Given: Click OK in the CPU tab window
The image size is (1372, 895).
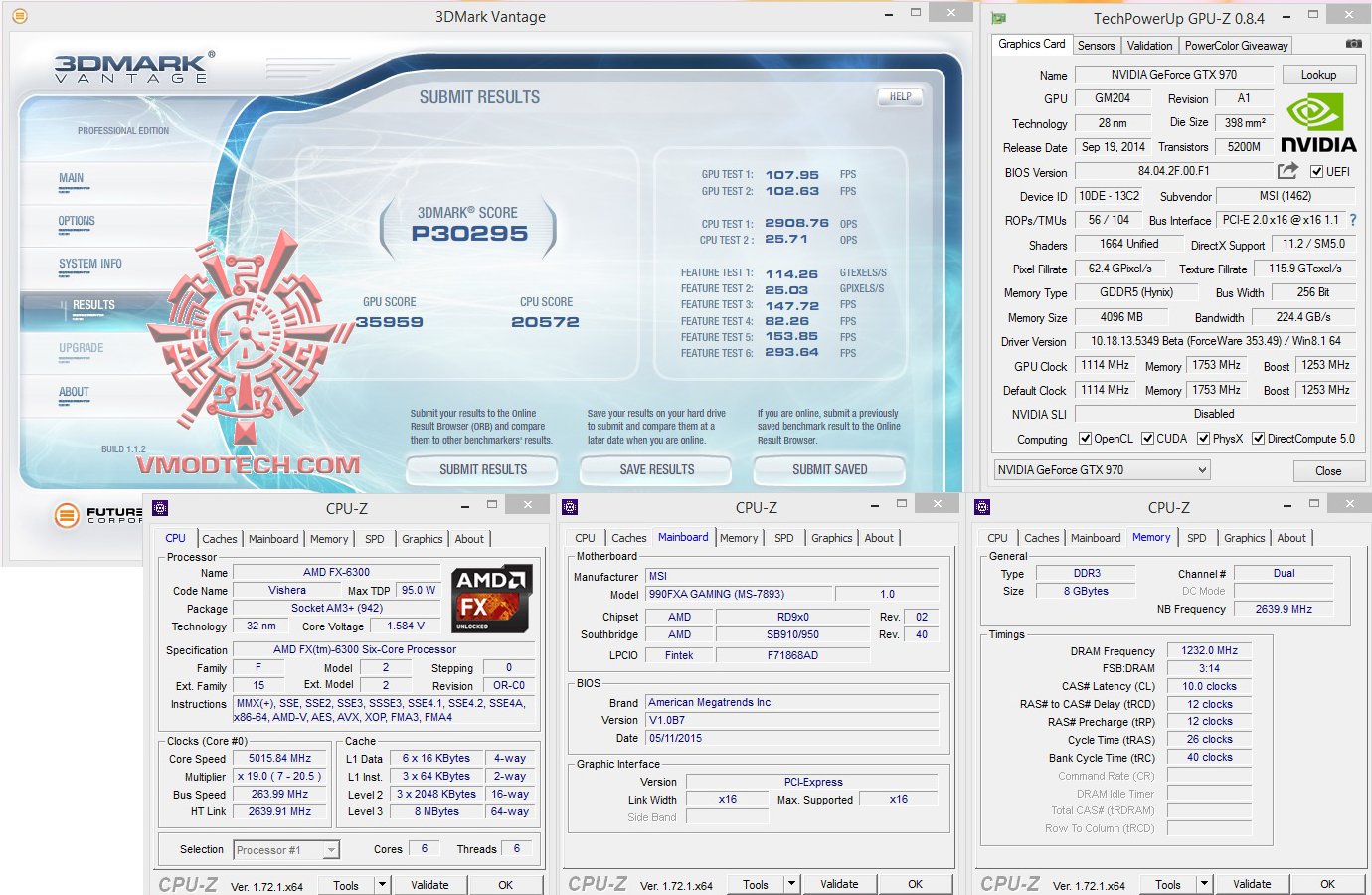Looking at the screenshot, I should (505, 885).
